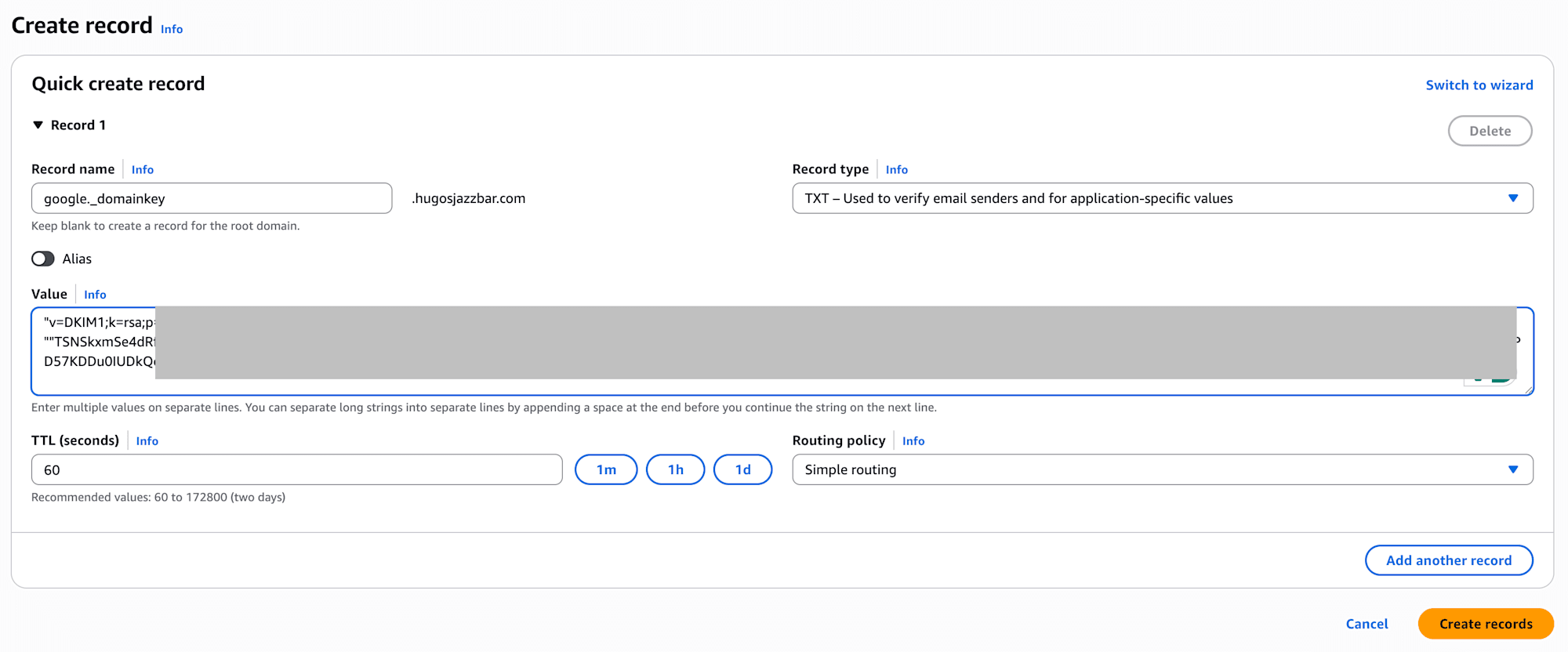The width and height of the screenshot is (1568, 652).
Task: Toggle the Alias switch
Action: pyautogui.click(x=43, y=259)
